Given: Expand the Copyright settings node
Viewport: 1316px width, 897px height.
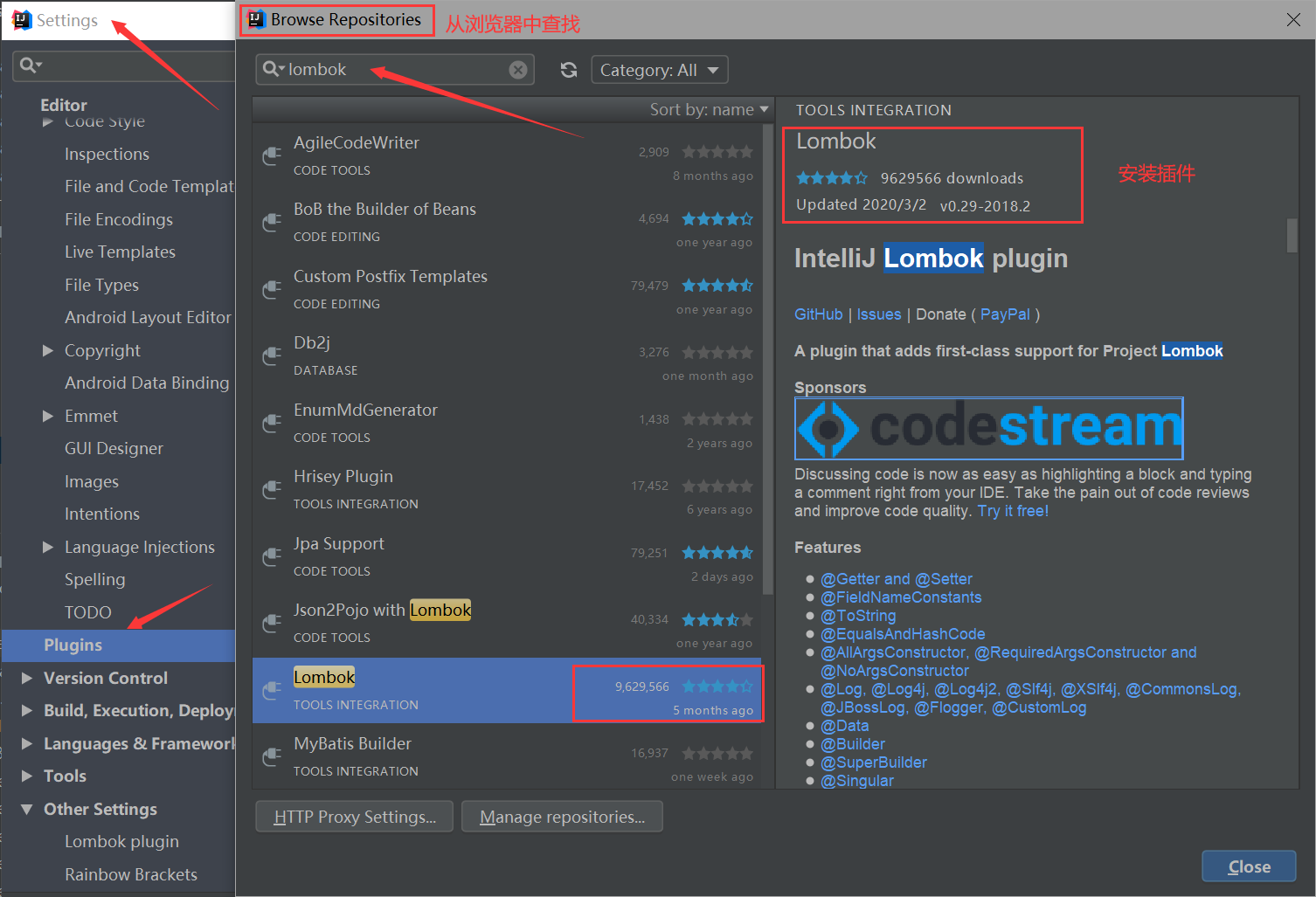Looking at the screenshot, I should coord(48,350).
